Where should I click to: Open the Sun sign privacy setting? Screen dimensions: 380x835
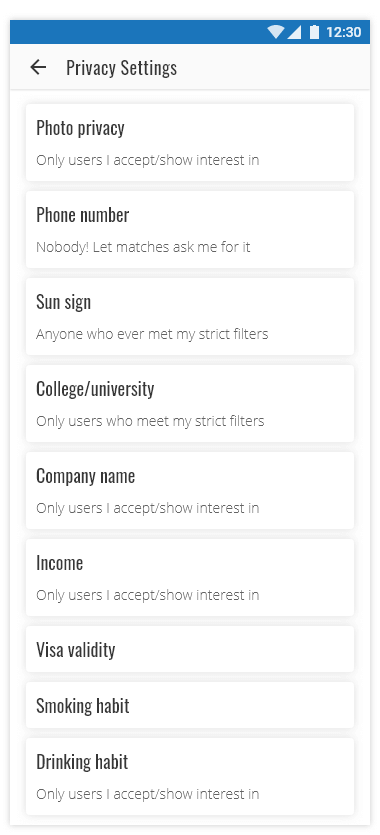point(190,316)
